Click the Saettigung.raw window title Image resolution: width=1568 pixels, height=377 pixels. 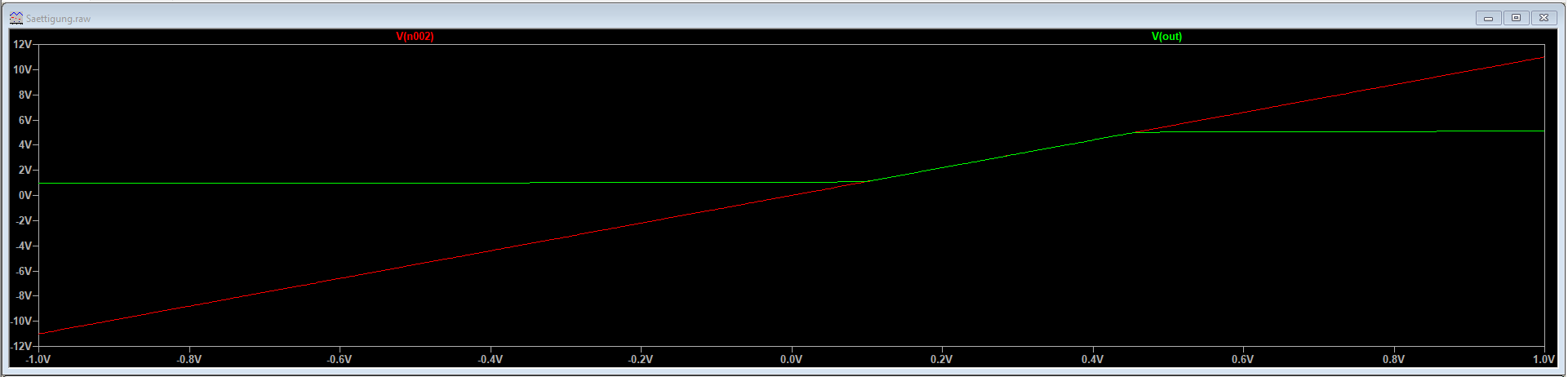(x=59, y=19)
